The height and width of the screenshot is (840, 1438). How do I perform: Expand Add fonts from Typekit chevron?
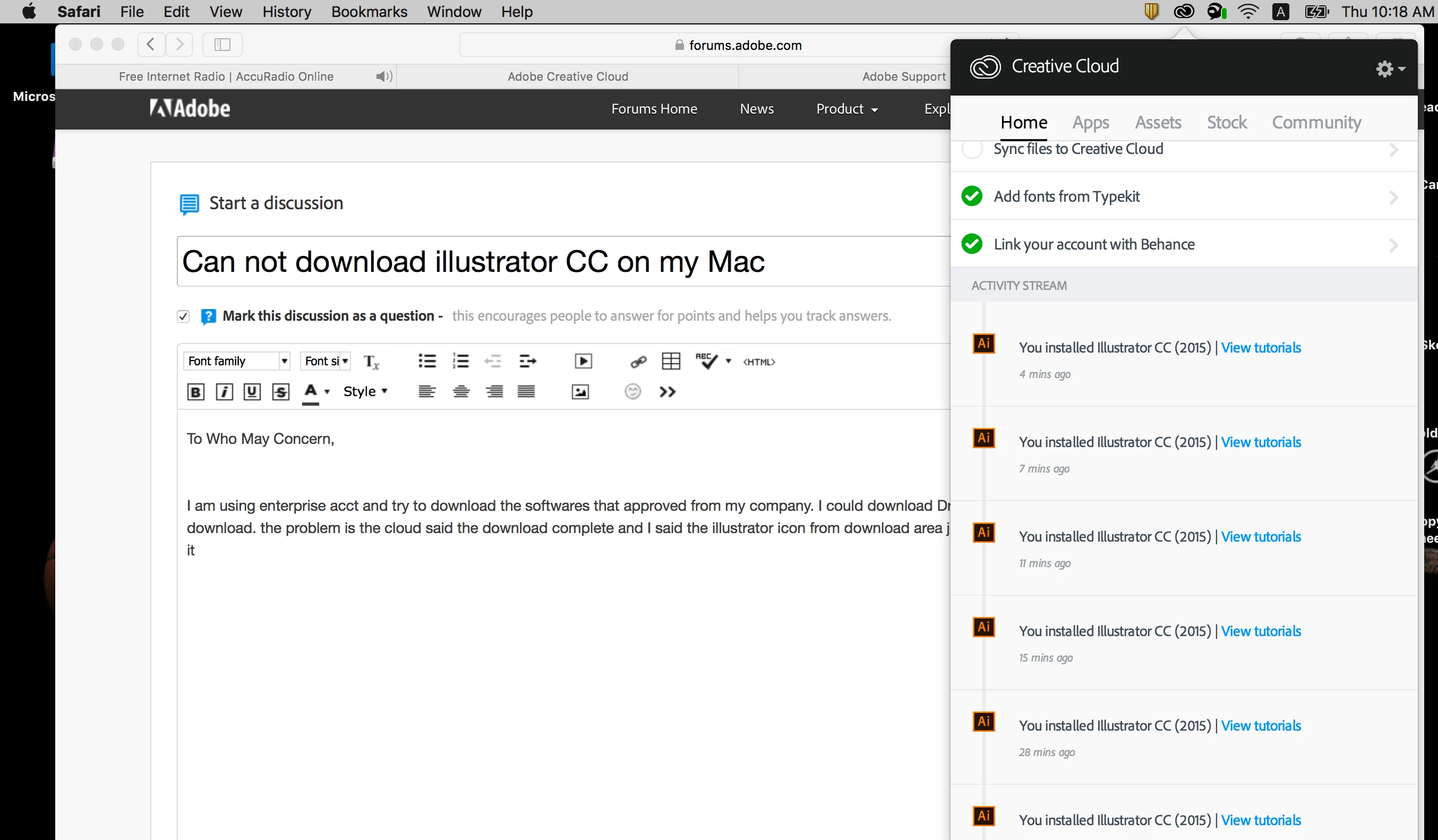tap(1393, 197)
